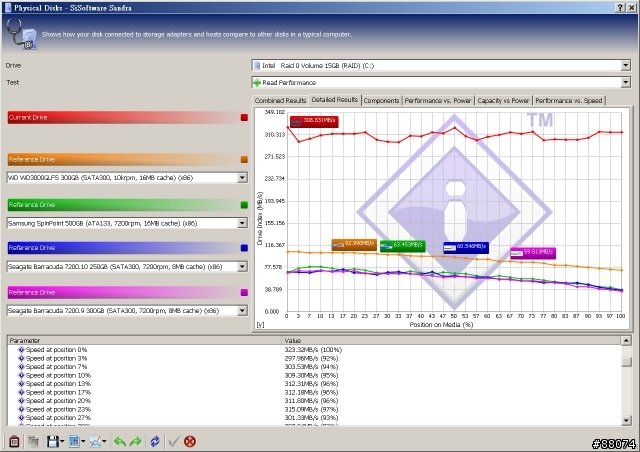
Task: Click the Parameter column header
Action: [144, 340]
